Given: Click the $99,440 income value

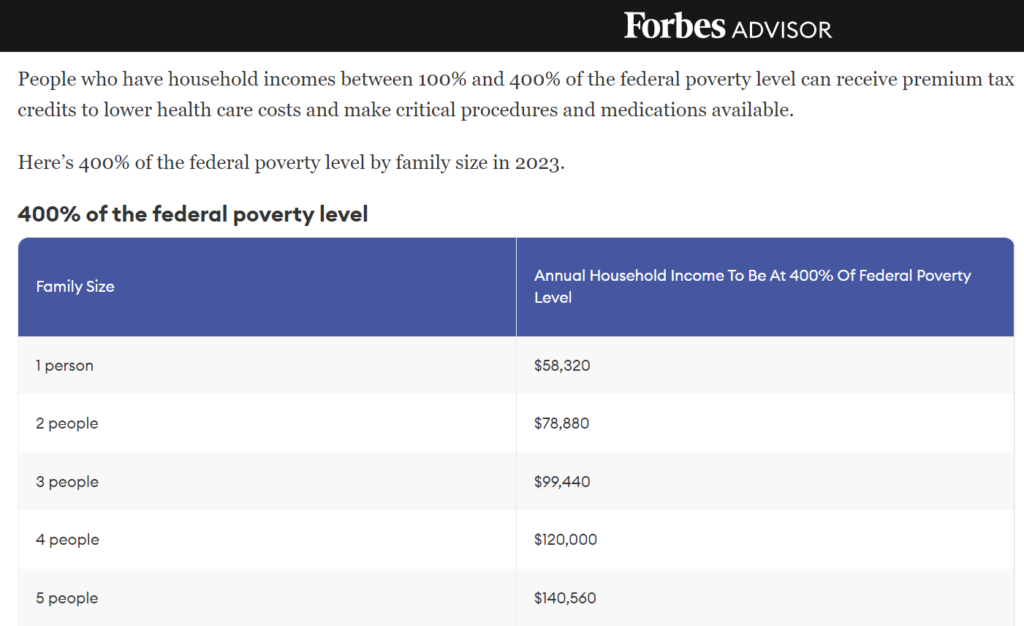Looking at the screenshot, I should pyautogui.click(x=562, y=482).
